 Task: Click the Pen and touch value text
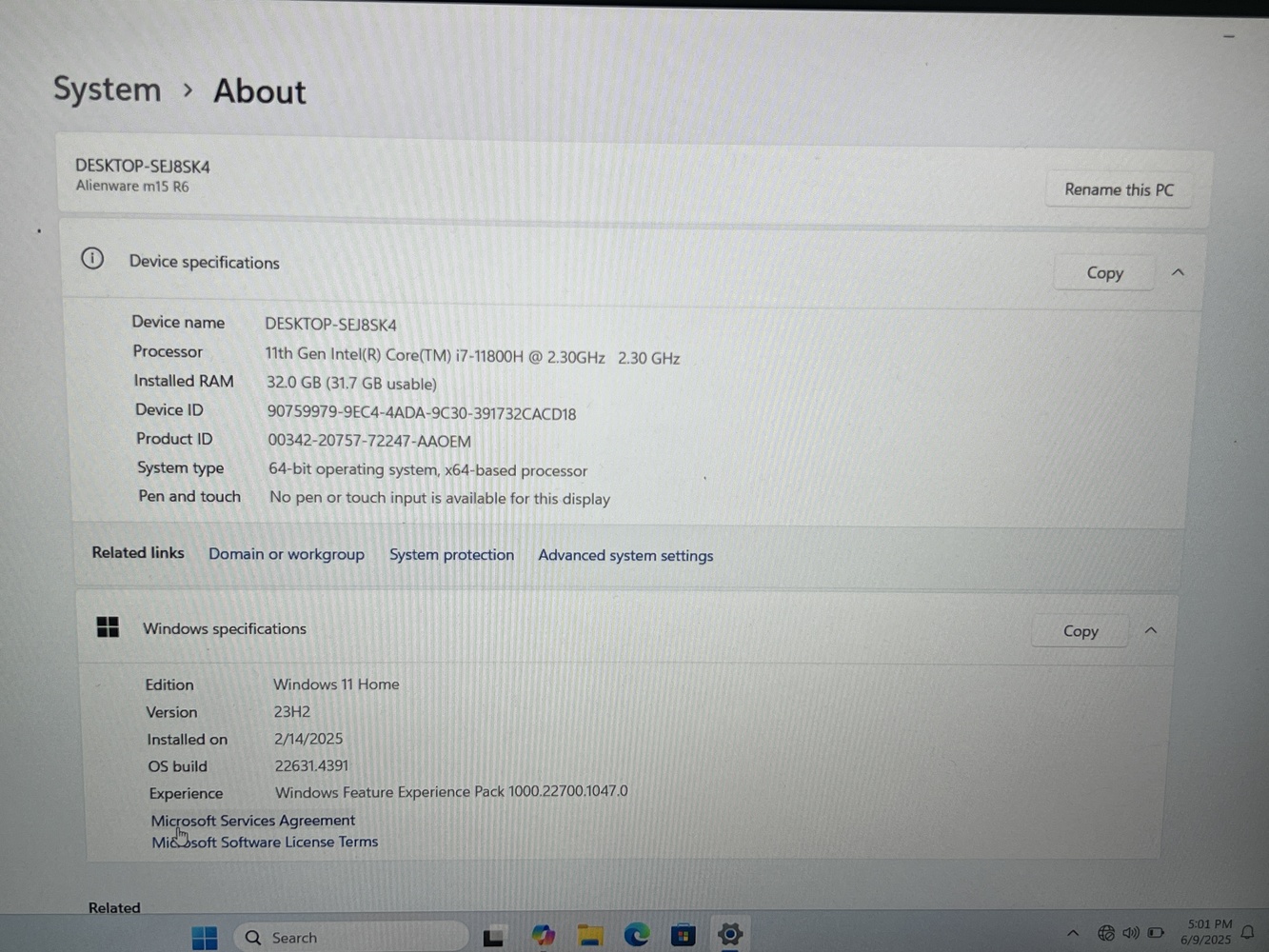tap(440, 498)
